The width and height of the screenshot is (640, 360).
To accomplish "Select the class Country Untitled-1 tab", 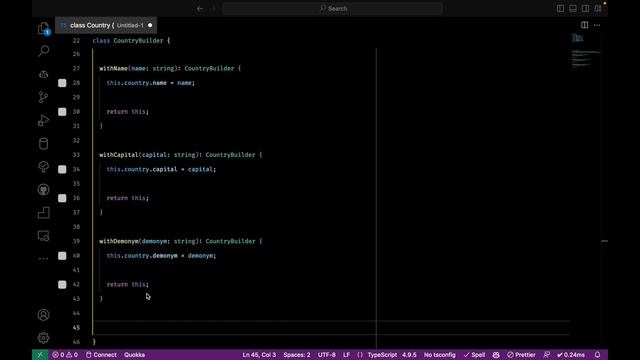I will [x=106, y=25].
